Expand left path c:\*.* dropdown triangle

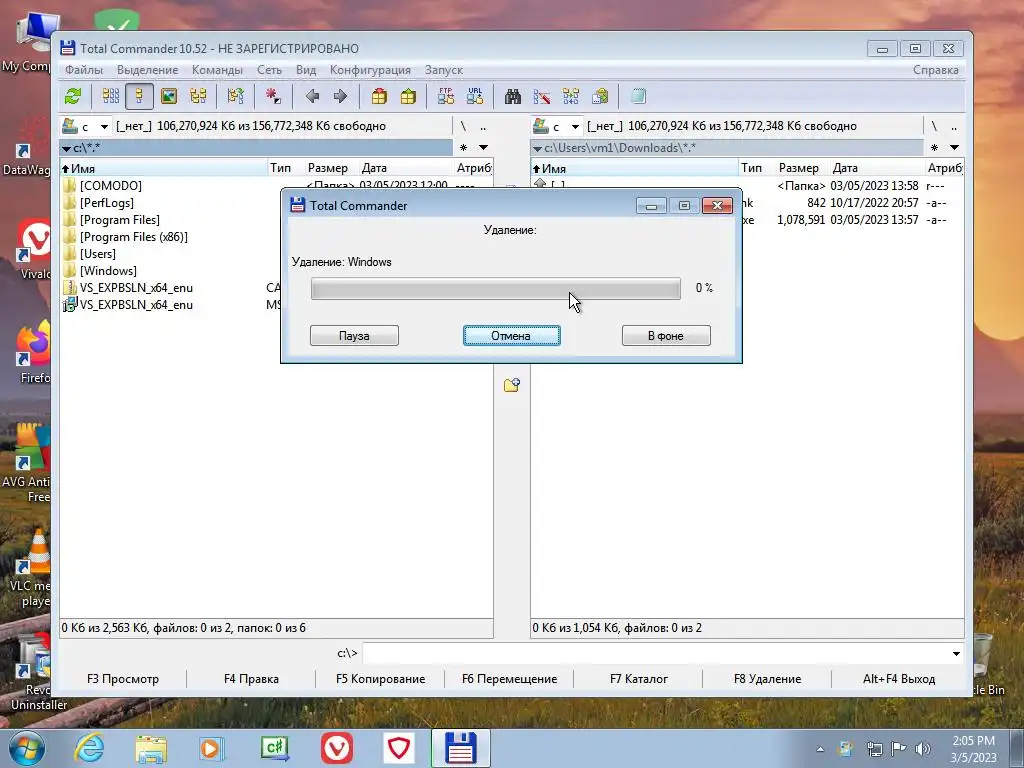(66, 149)
